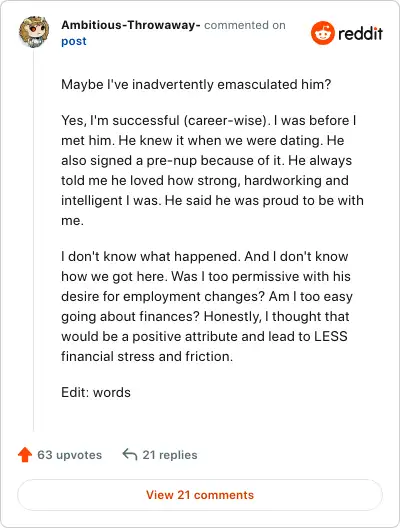Click the paragraph starting 'I don't know what happened'

[x=207, y=306]
